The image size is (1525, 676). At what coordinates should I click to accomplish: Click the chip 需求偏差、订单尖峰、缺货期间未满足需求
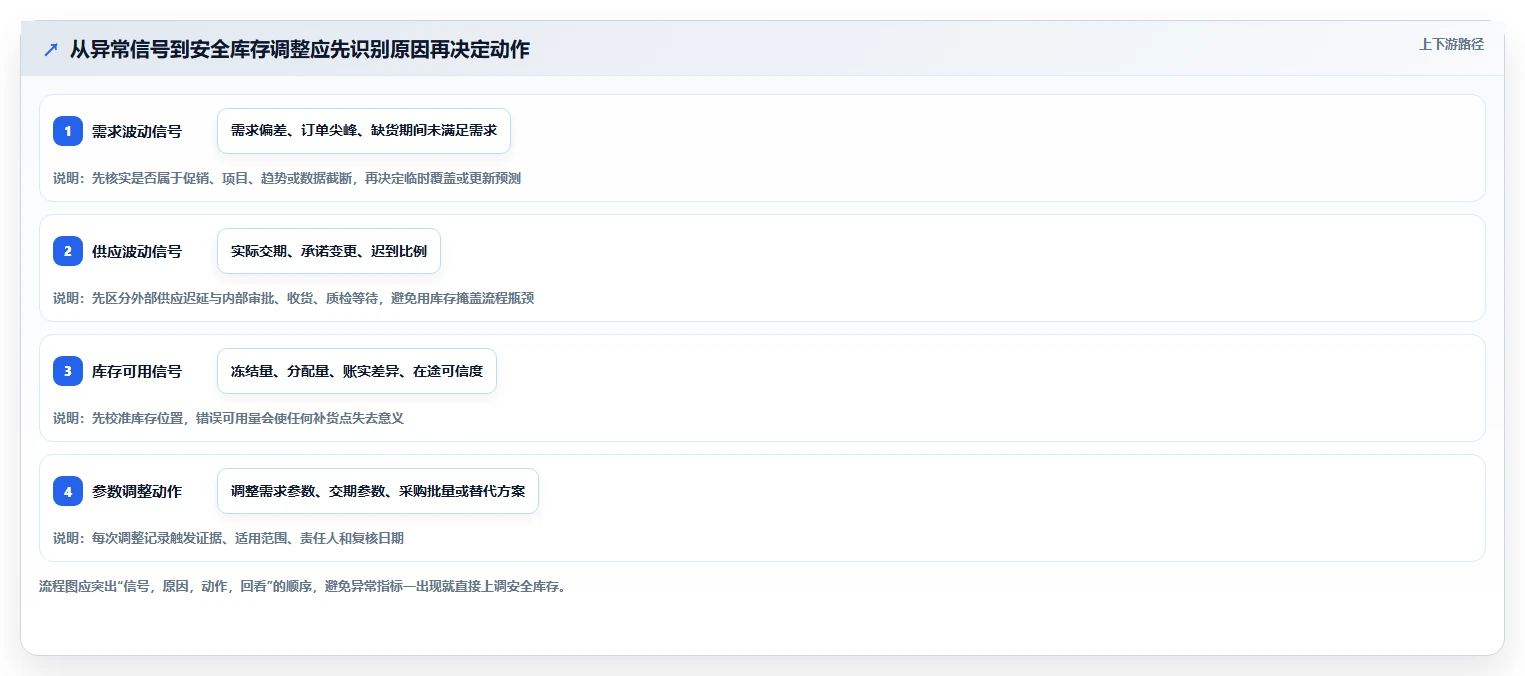[x=364, y=131]
